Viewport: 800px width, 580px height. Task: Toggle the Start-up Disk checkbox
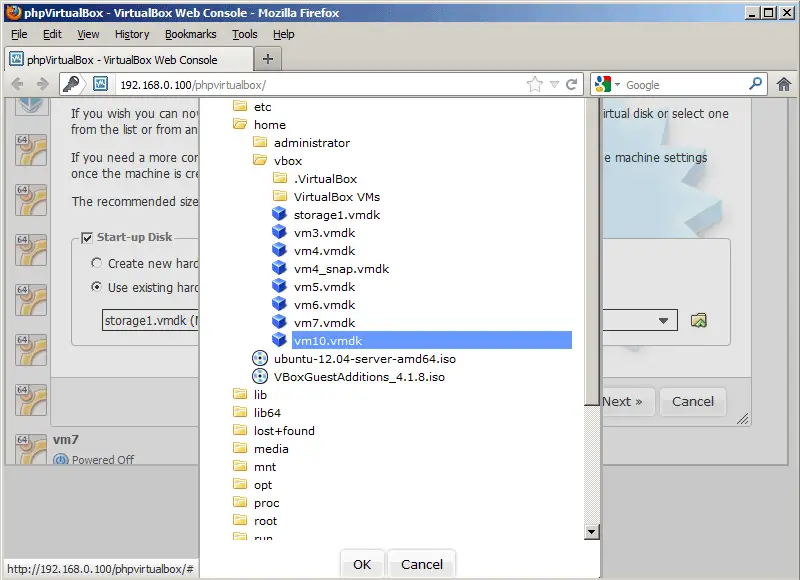(x=87, y=238)
